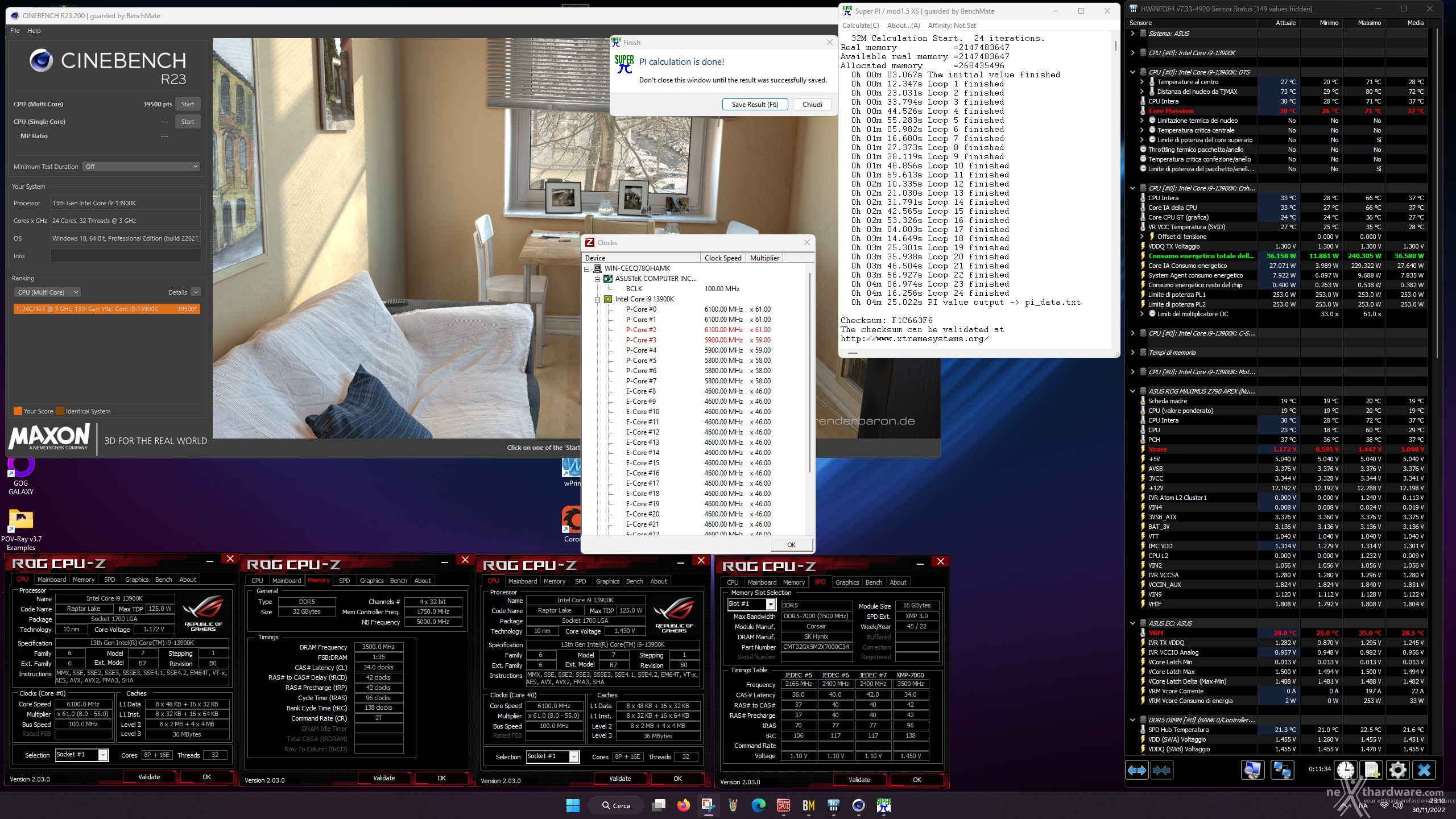Click HWiNFO remote network computers icon
The height and width of the screenshot is (819, 1456).
[x=1282, y=770]
